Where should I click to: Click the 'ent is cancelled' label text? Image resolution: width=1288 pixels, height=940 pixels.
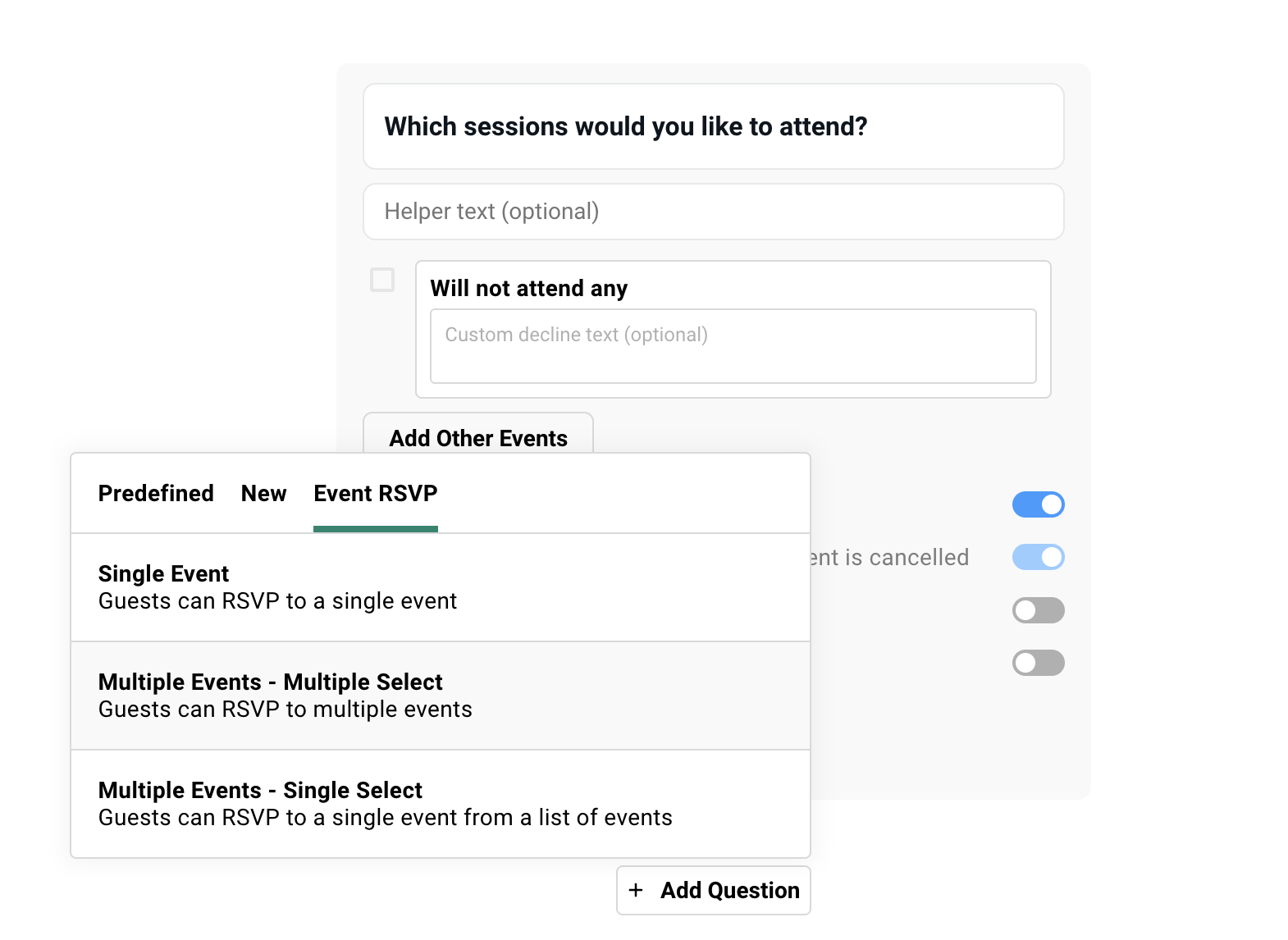[889, 557]
